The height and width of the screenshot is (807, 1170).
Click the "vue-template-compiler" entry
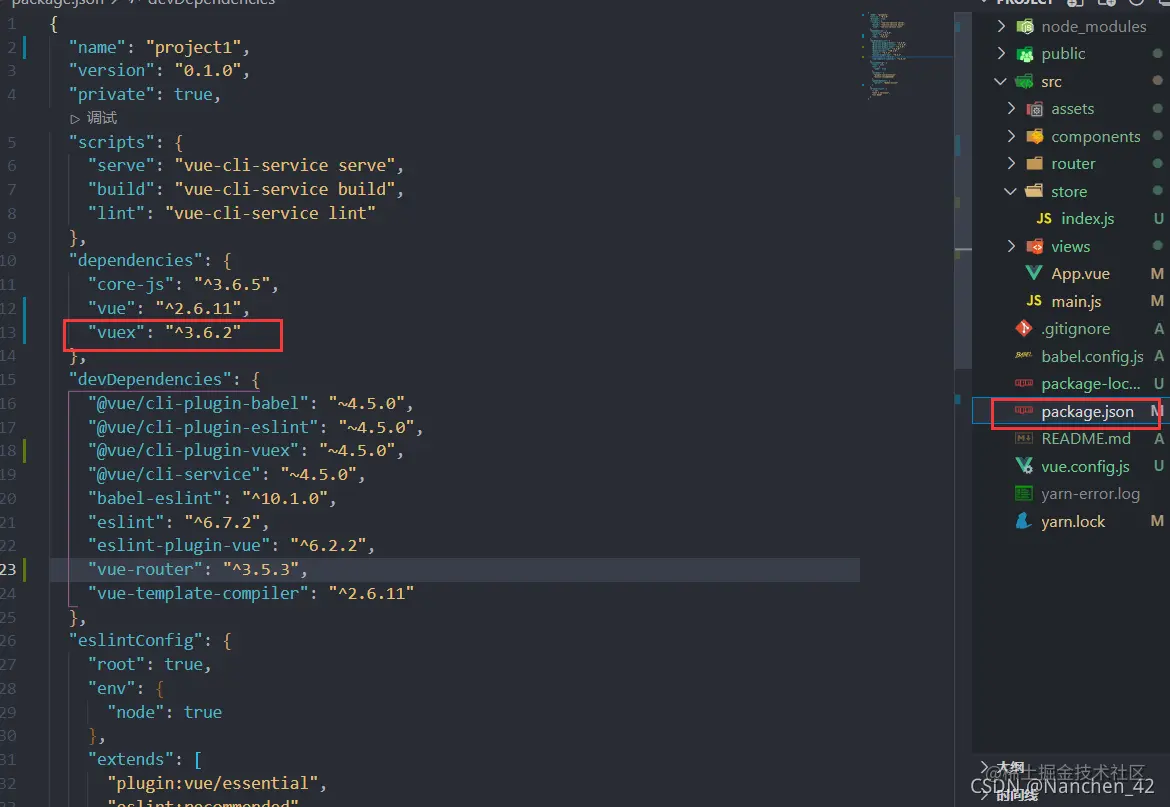click(251, 593)
